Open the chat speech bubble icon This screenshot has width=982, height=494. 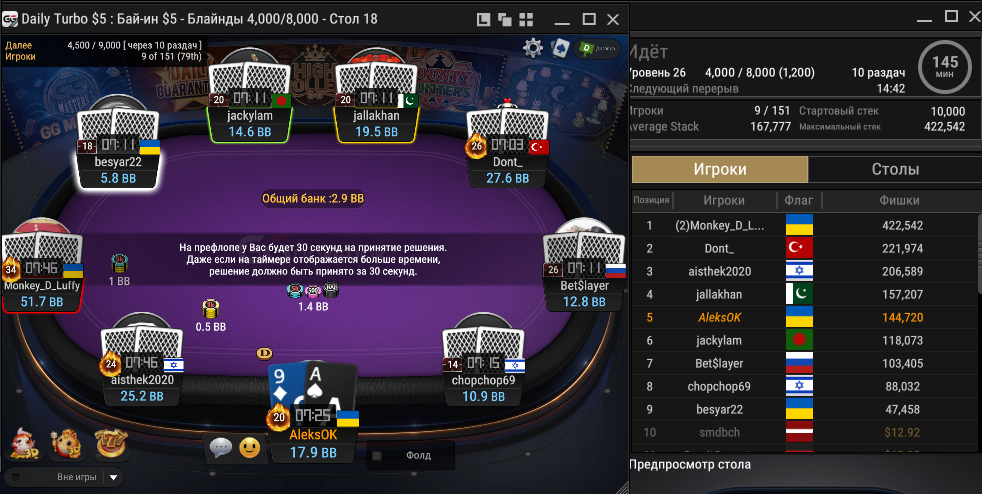coord(220,448)
